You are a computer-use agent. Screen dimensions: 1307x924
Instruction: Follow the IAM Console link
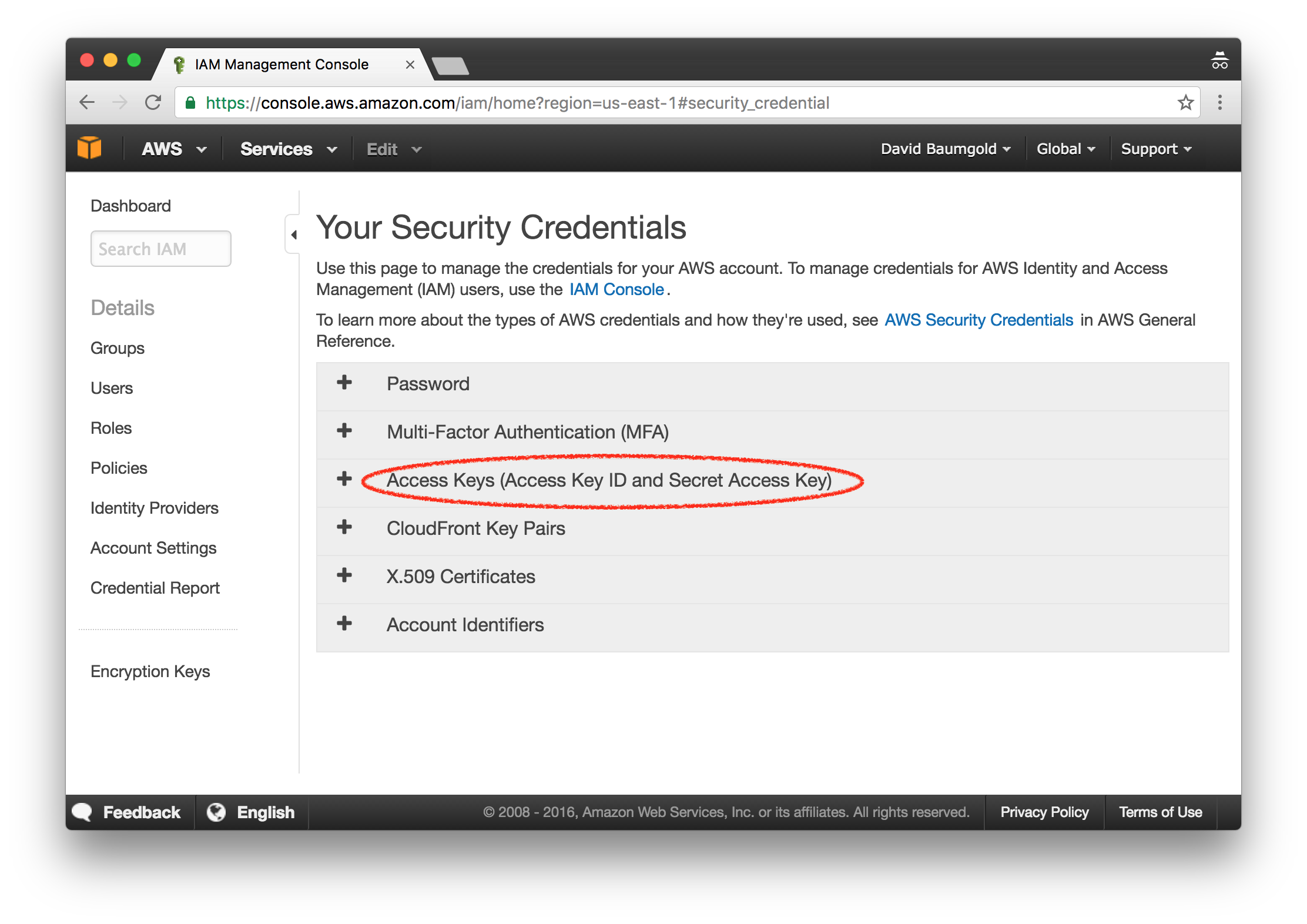(616, 289)
